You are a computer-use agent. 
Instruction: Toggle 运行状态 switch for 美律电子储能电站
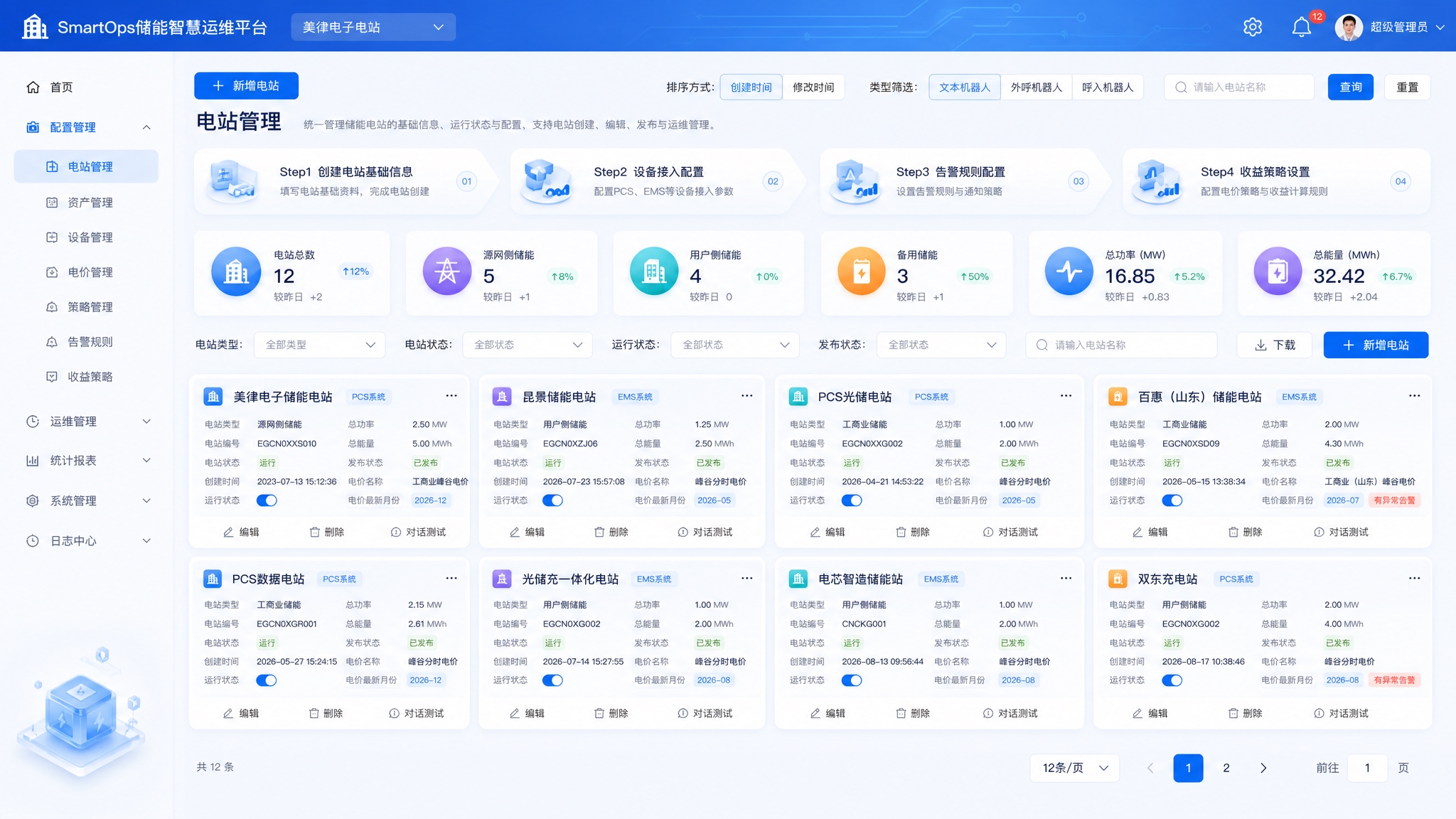(x=267, y=500)
